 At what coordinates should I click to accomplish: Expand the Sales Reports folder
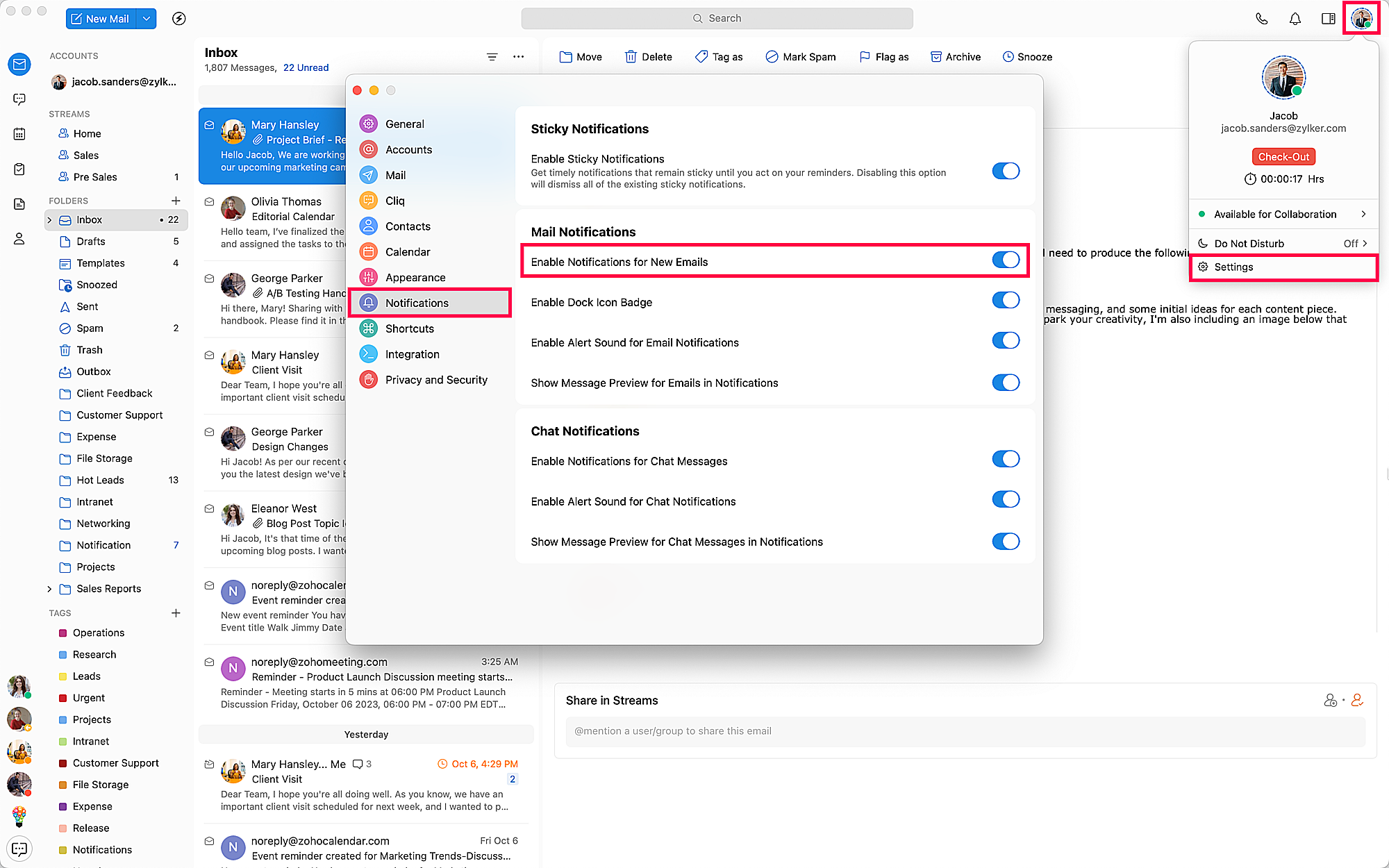[49, 589]
